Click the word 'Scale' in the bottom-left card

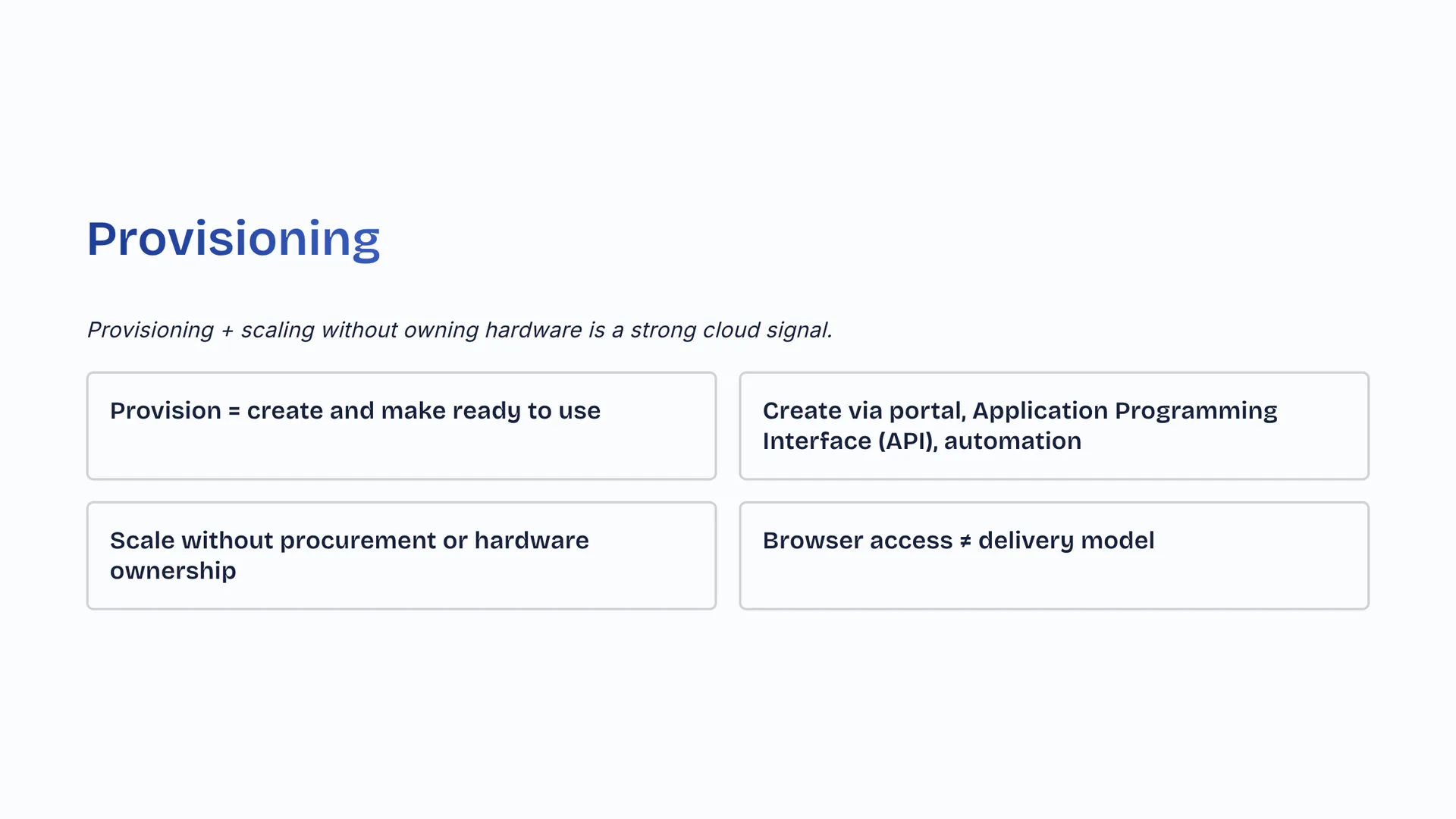(x=142, y=541)
